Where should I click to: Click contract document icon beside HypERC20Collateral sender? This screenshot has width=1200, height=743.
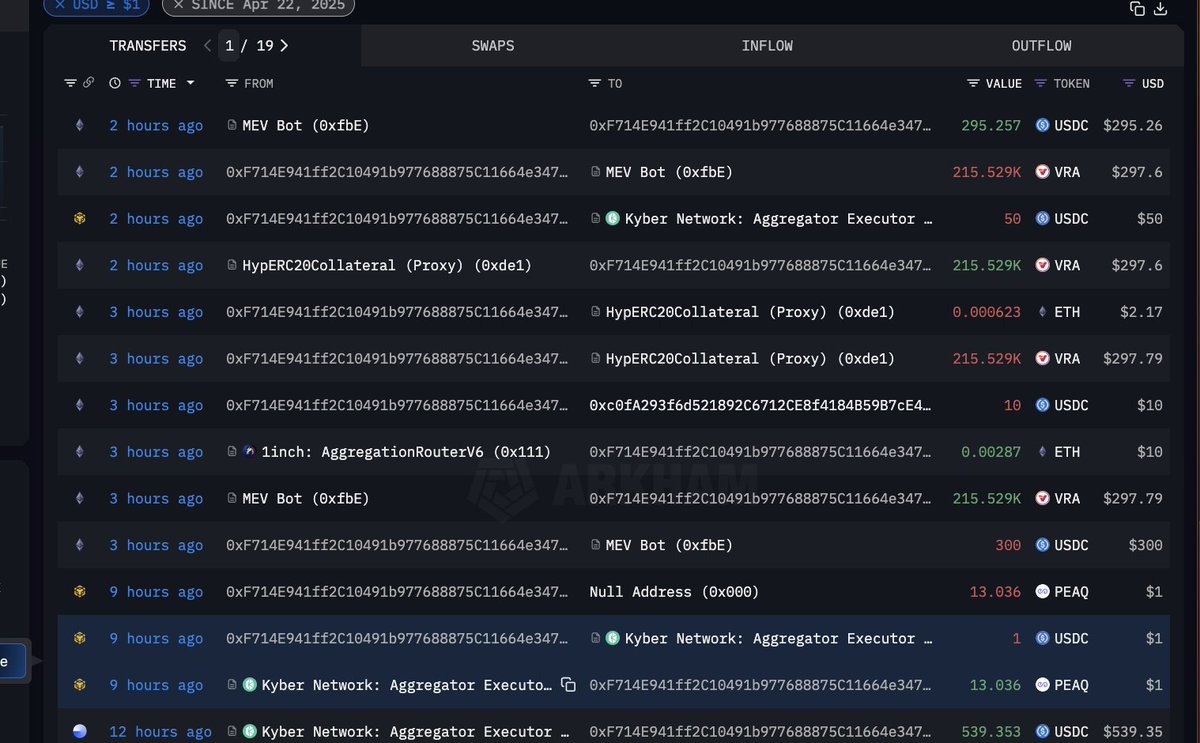pyautogui.click(x=232, y=265)
